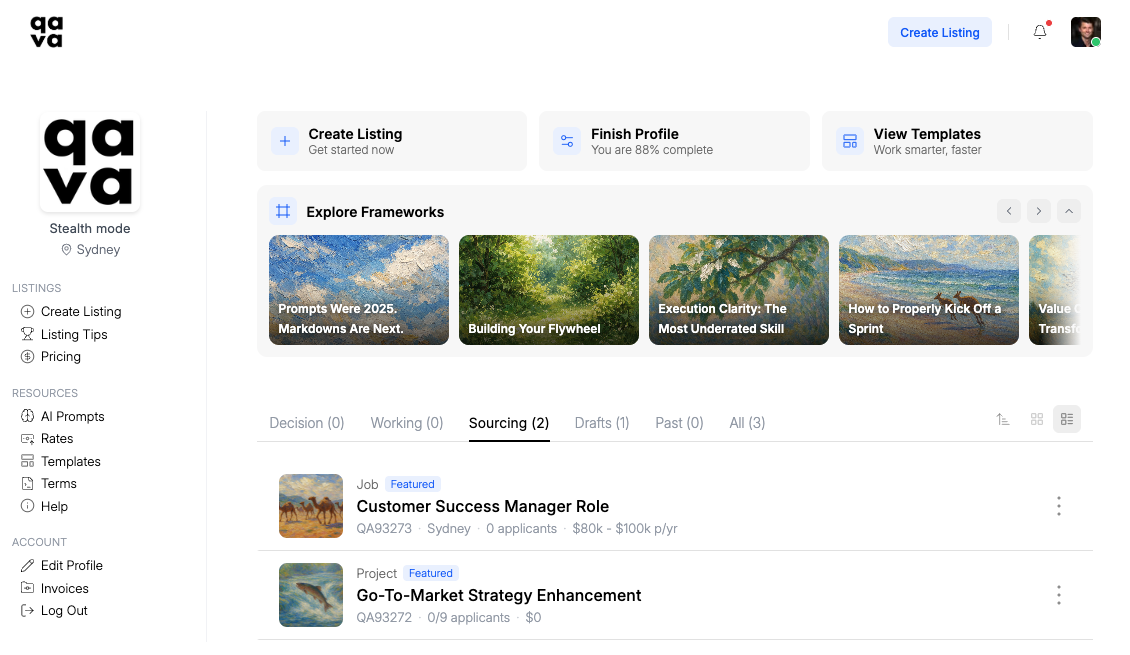
Task: Open the Rates resource page
Action: (57, 439)
